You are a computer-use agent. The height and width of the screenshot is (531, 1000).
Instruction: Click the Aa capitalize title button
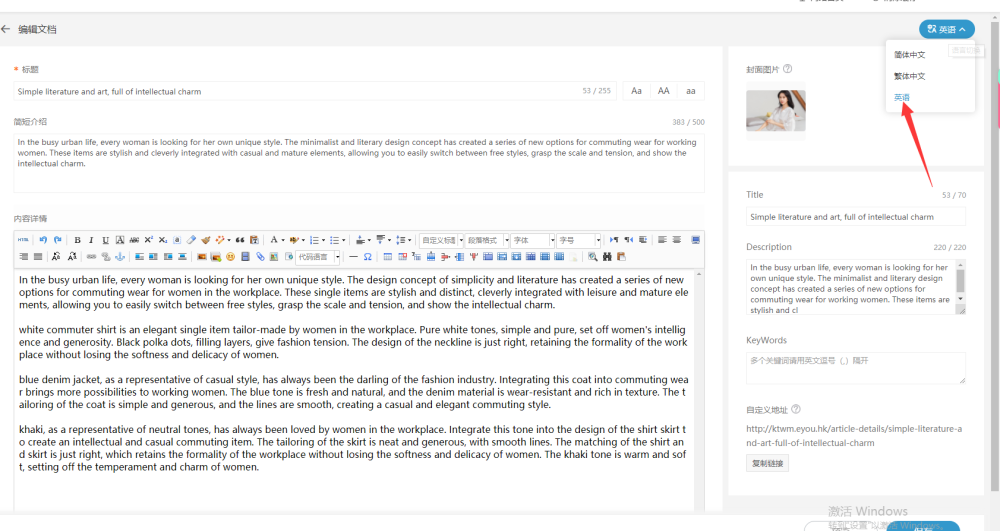point(636,91)
